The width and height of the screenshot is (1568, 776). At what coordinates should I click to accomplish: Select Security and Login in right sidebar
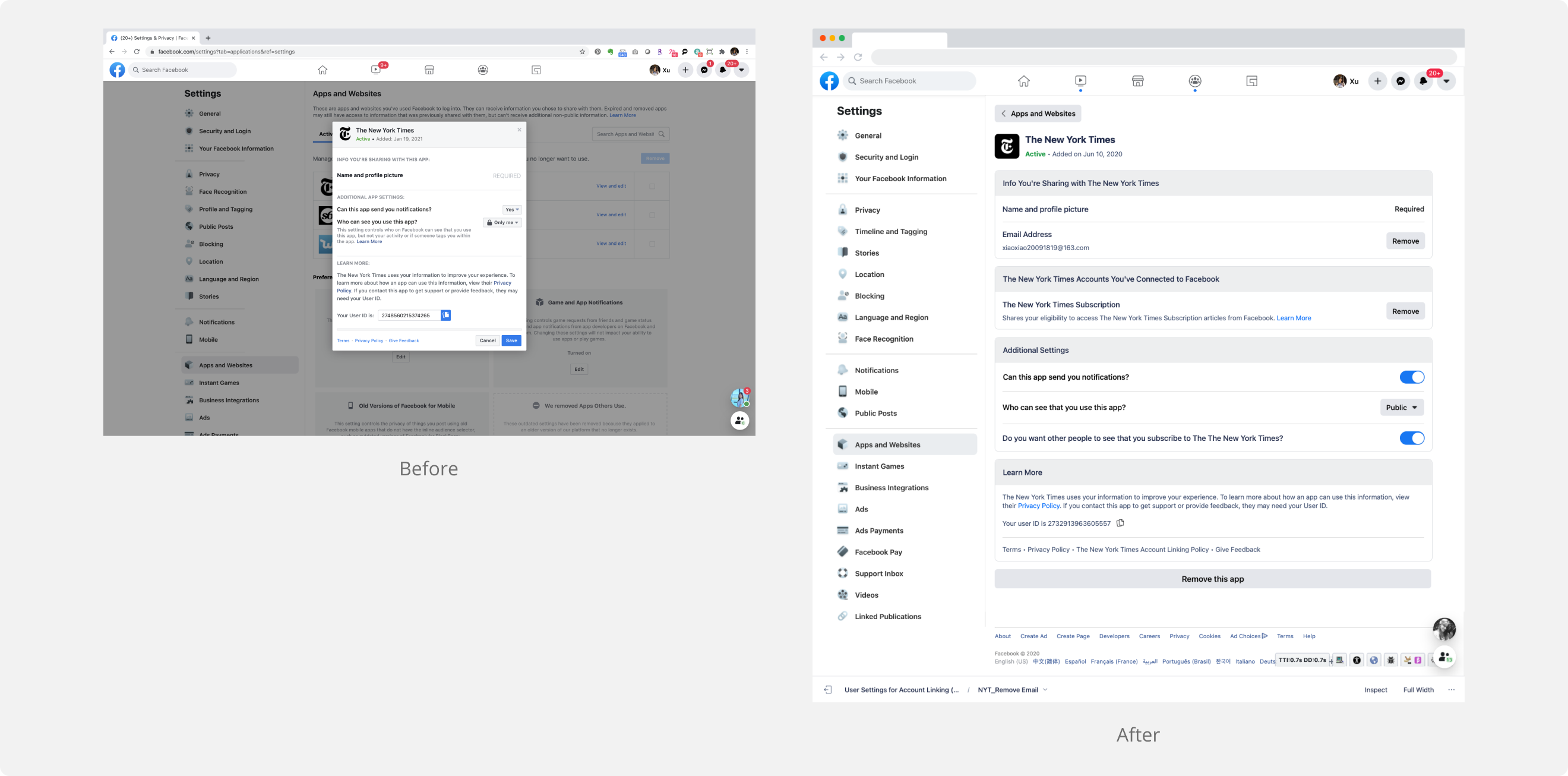click(886, 157)
